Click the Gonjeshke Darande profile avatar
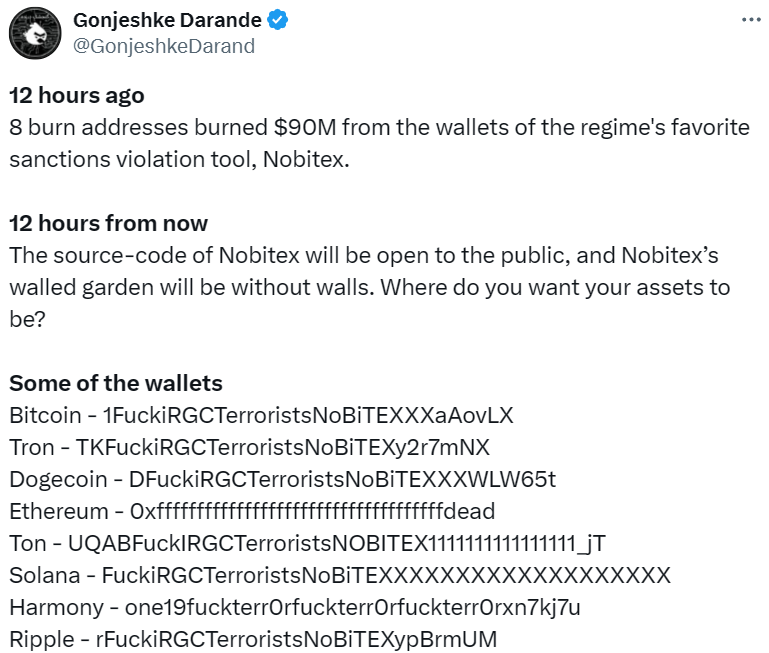 (34, 33)
